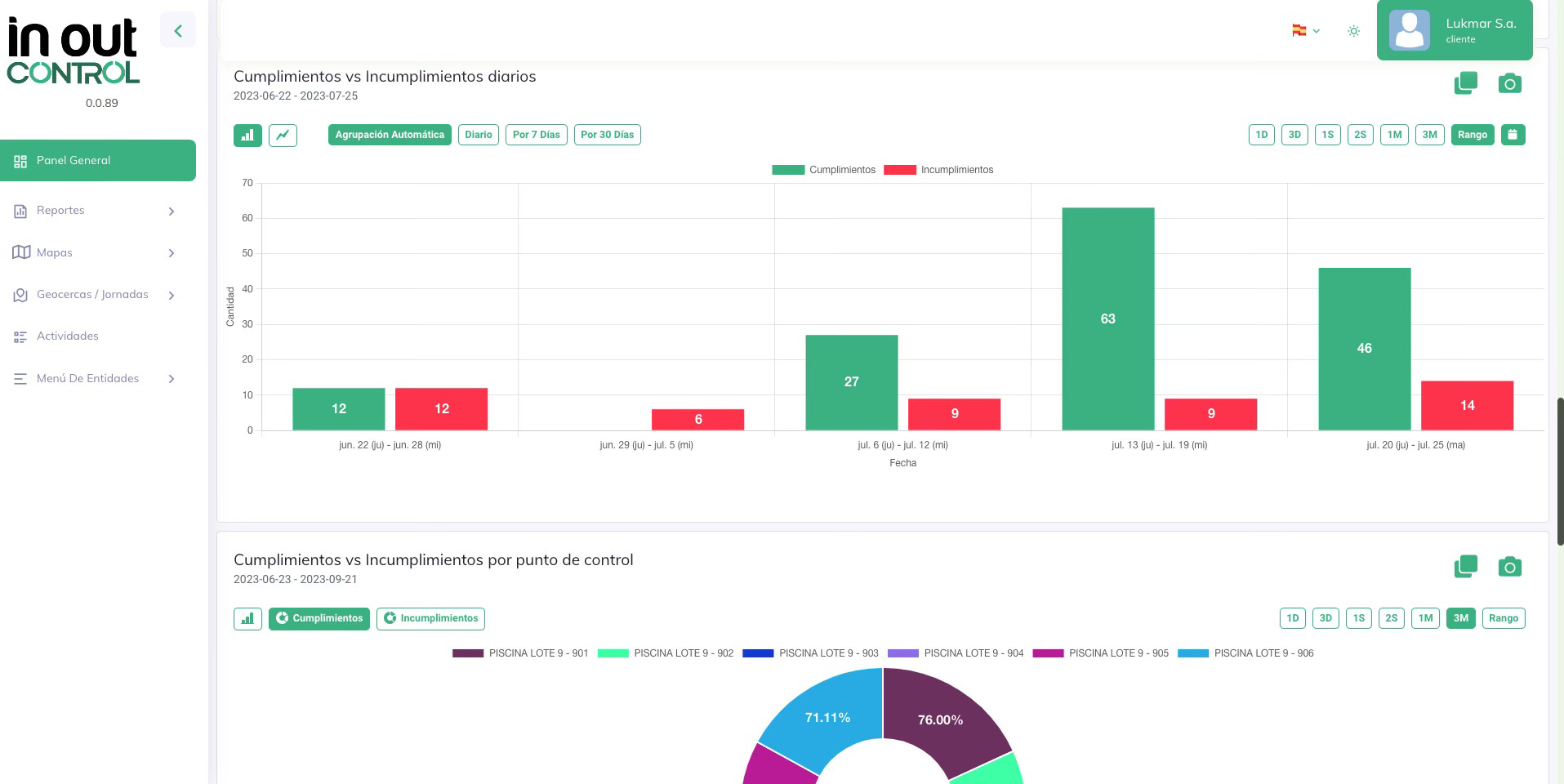Open the calendar date picker
The width and height of the screenshot is (1564, 784).
(x=1513, y=135)
